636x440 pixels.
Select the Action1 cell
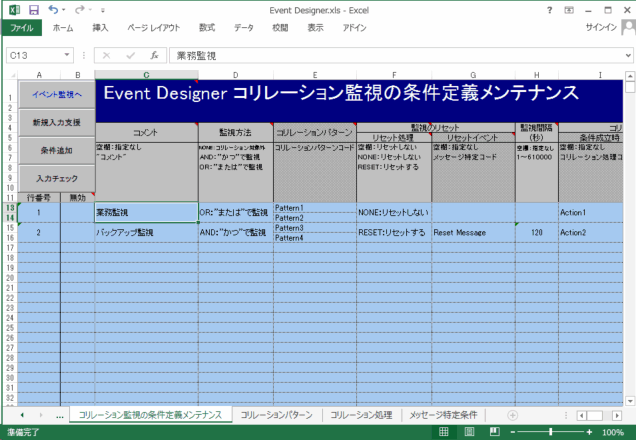(x=591, y=212)
